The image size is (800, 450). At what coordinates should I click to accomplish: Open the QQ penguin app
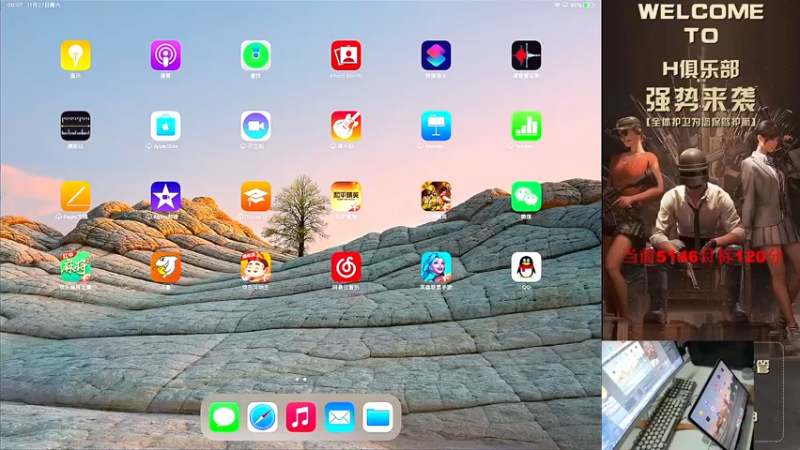coord(526,266)
